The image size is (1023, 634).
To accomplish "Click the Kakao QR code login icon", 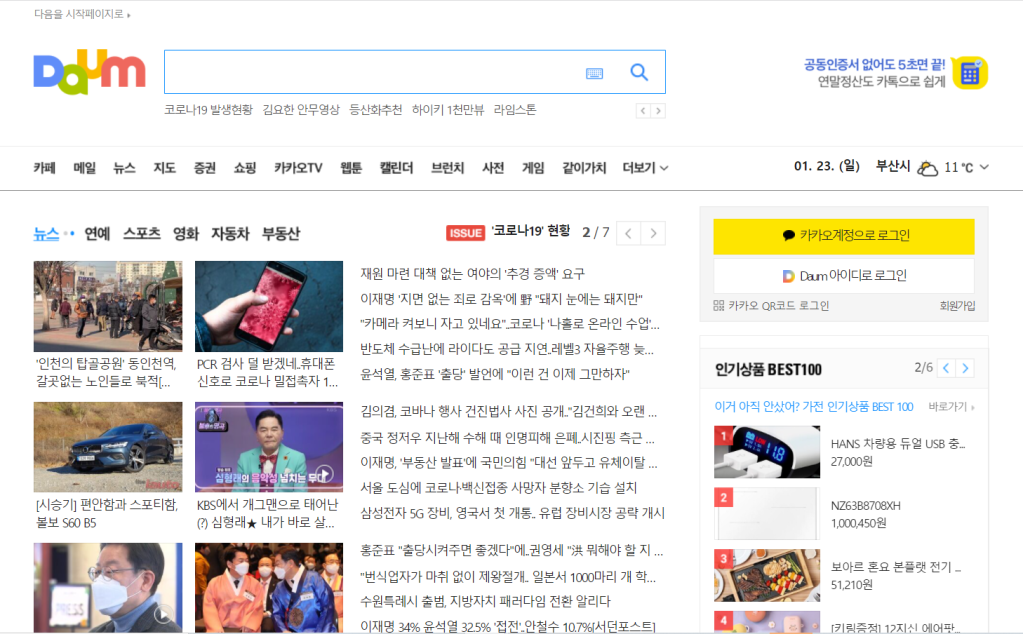I will point(719,306).
